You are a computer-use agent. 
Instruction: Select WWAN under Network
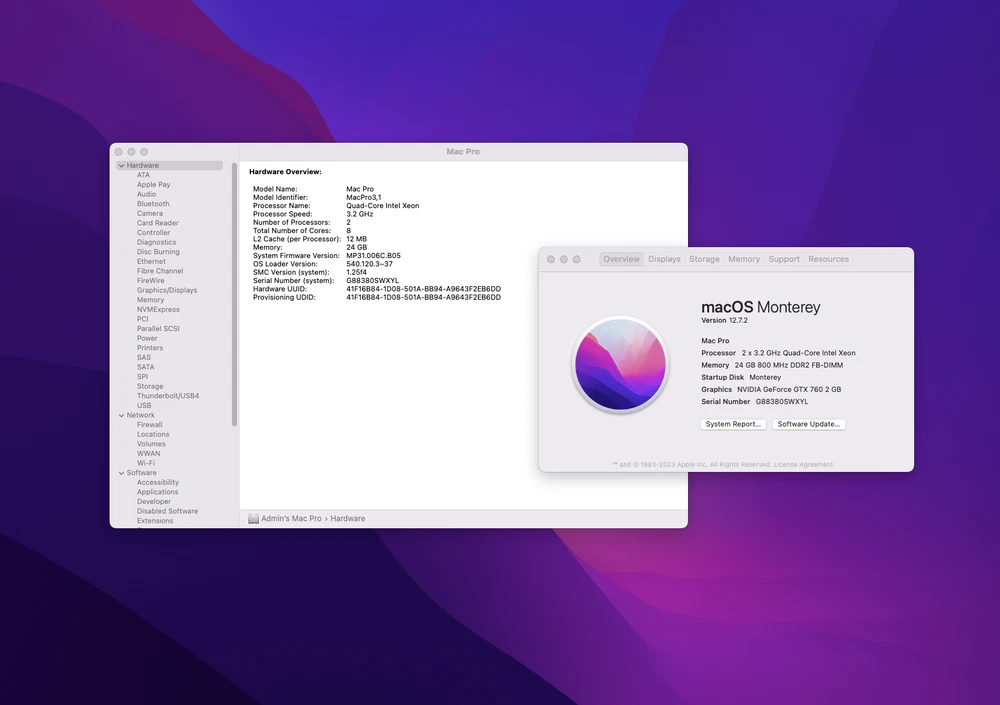tap(149, 454)
